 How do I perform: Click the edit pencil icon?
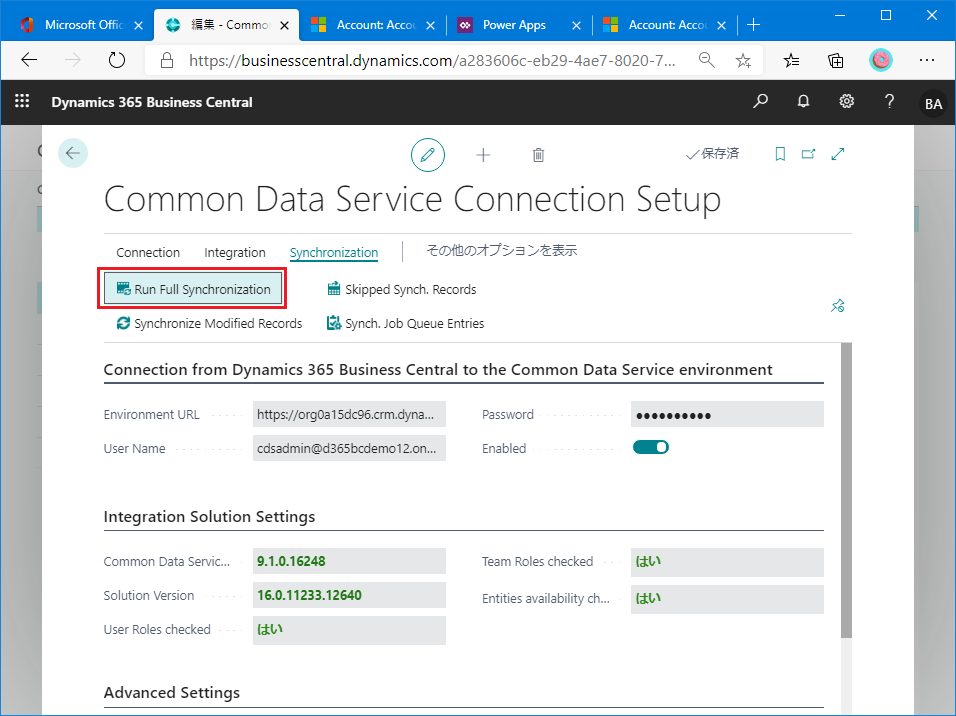(x=428, y=155)
